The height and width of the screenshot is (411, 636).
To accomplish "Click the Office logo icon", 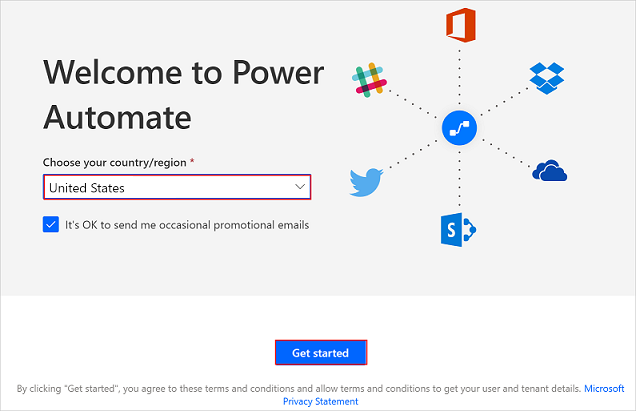I will 461,25.
